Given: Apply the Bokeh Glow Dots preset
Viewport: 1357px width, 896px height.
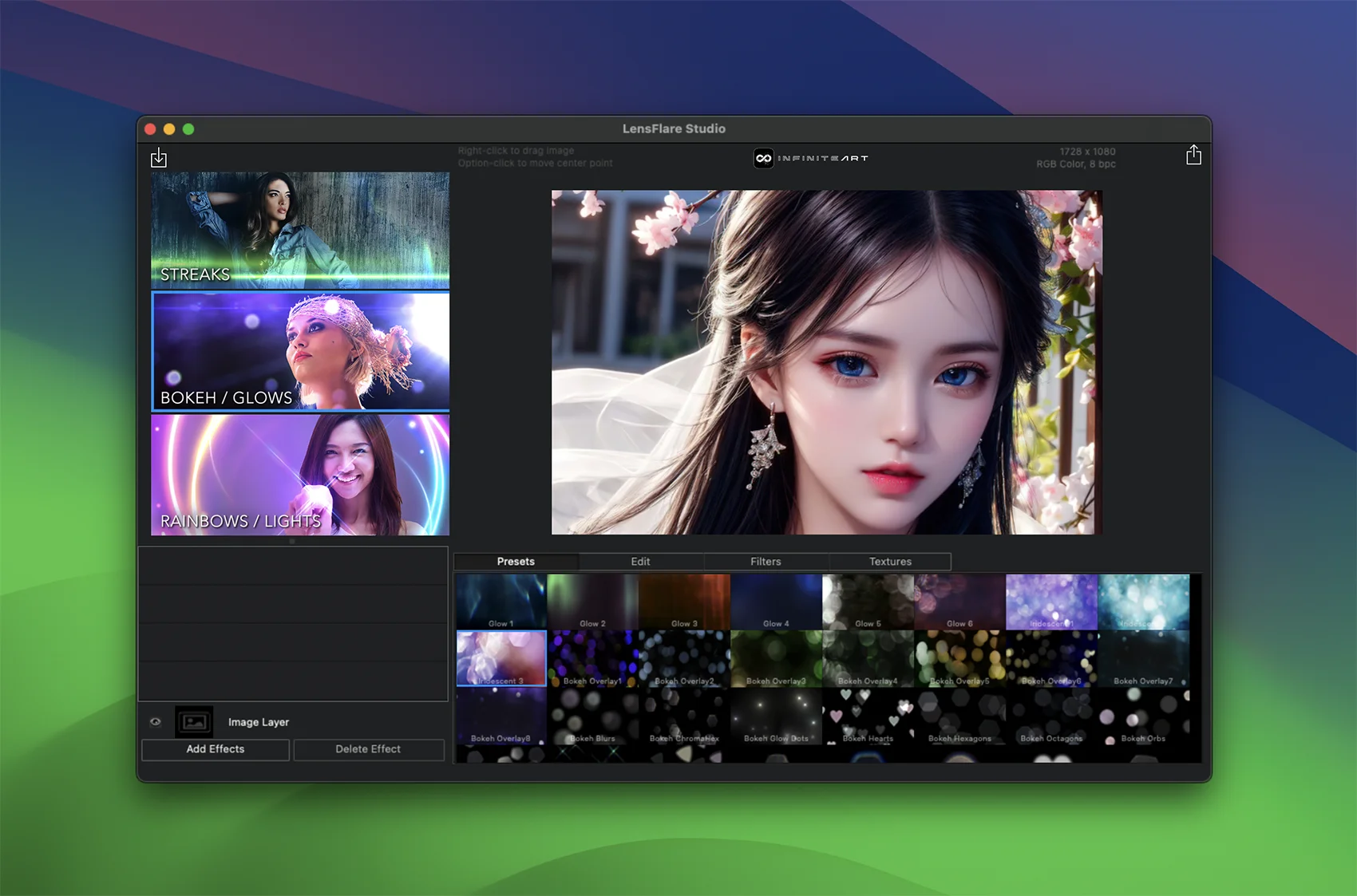Looking at the screenshot, I should pos(776,716).
